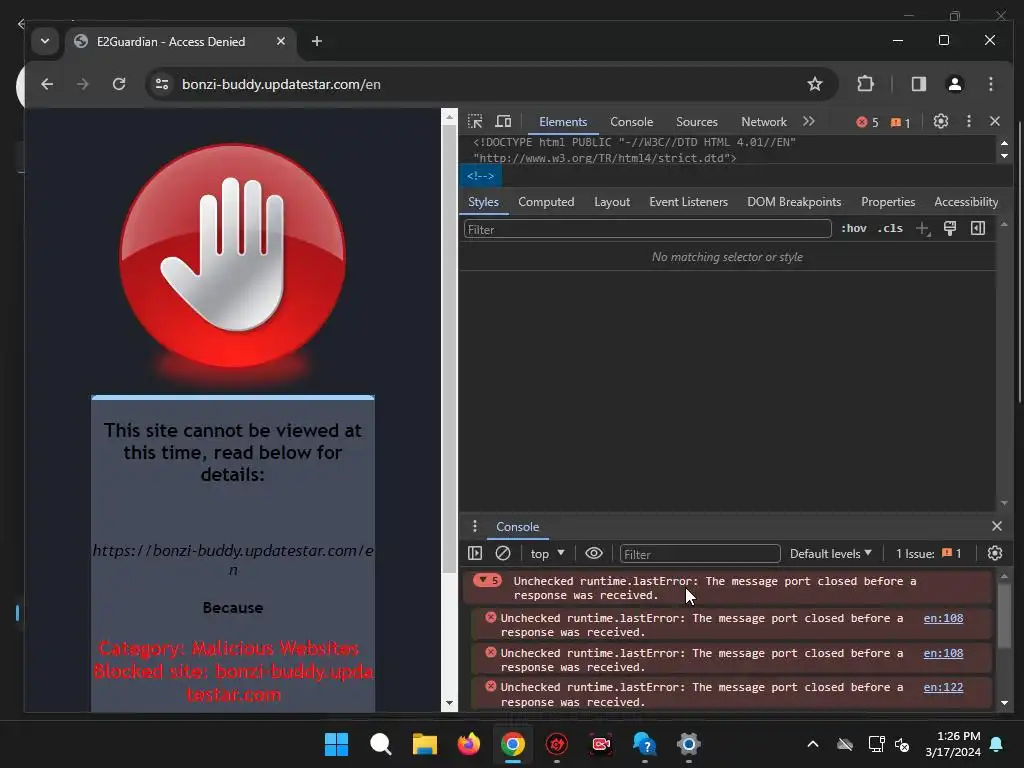Click the new style rule plus icon
Viewport: 1024px width, 768px height.
(x=922, y=229)
